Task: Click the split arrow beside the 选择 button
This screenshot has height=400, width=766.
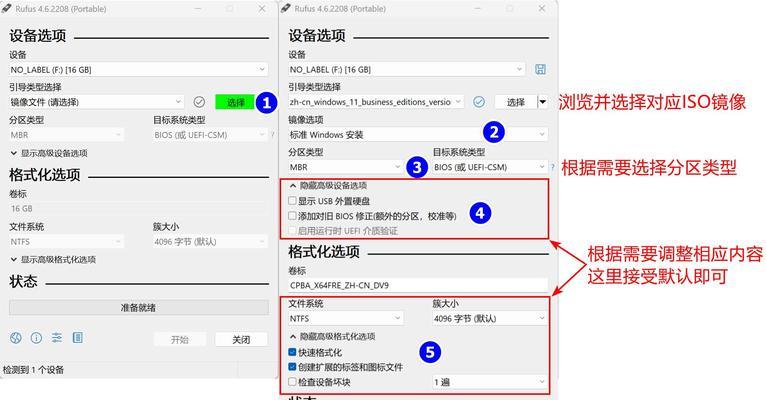Action: pyautogui.click(x=543, y=102)
